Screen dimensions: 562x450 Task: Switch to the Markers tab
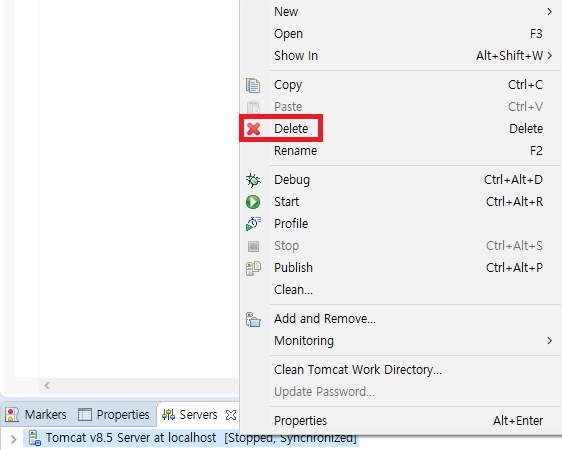point(36,415)
